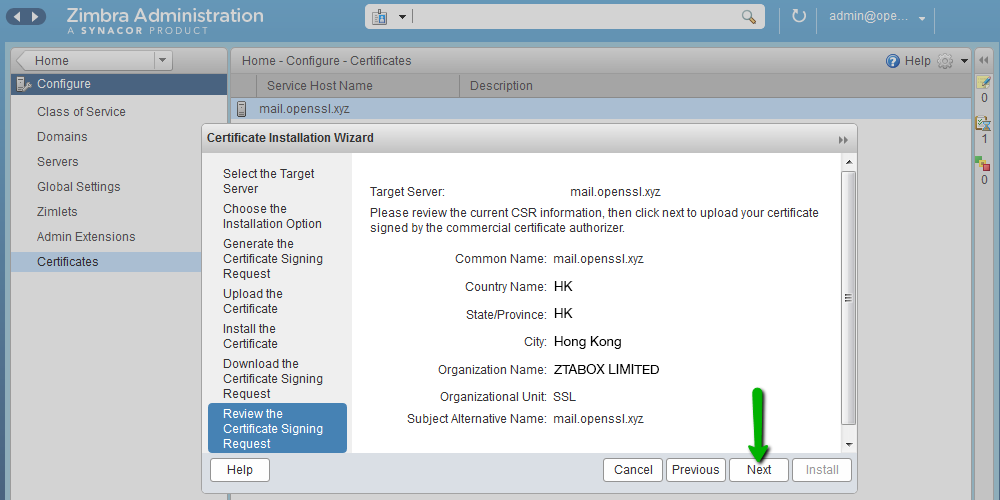
Task: Open the admin account dropdown menu
Action: pos(921,18)
